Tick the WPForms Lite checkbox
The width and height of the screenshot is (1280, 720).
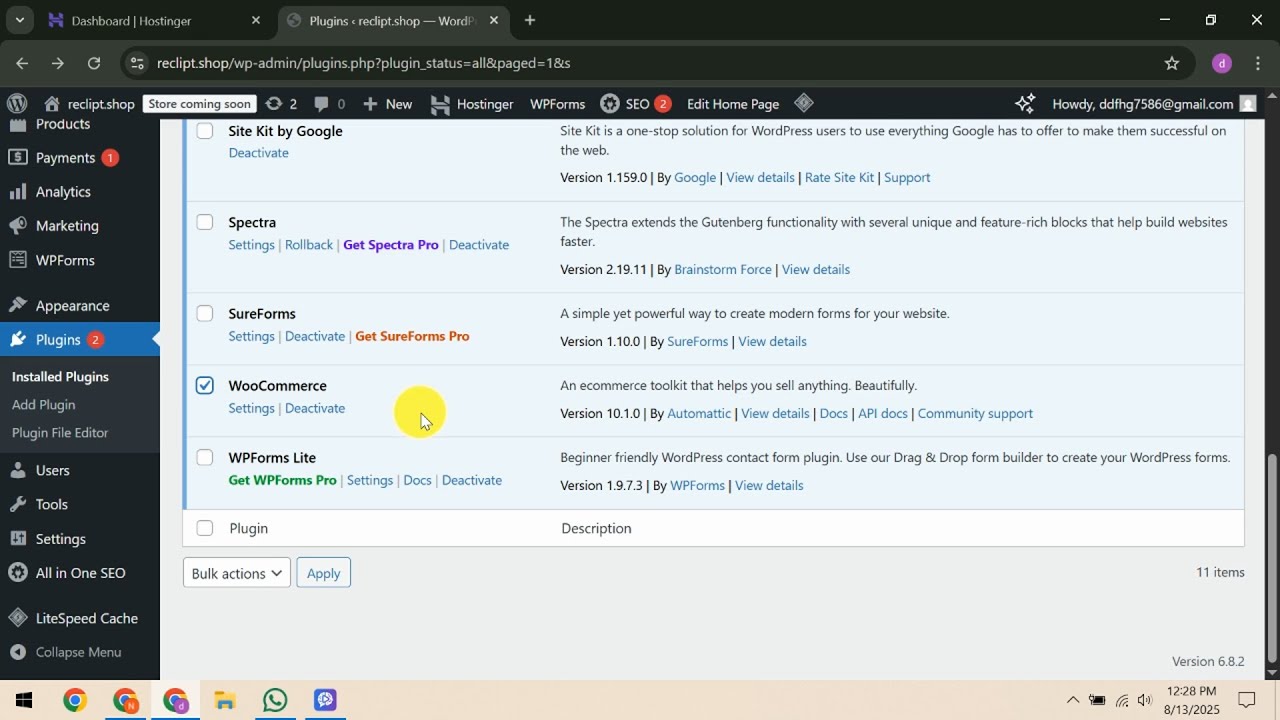pos(205,457)
